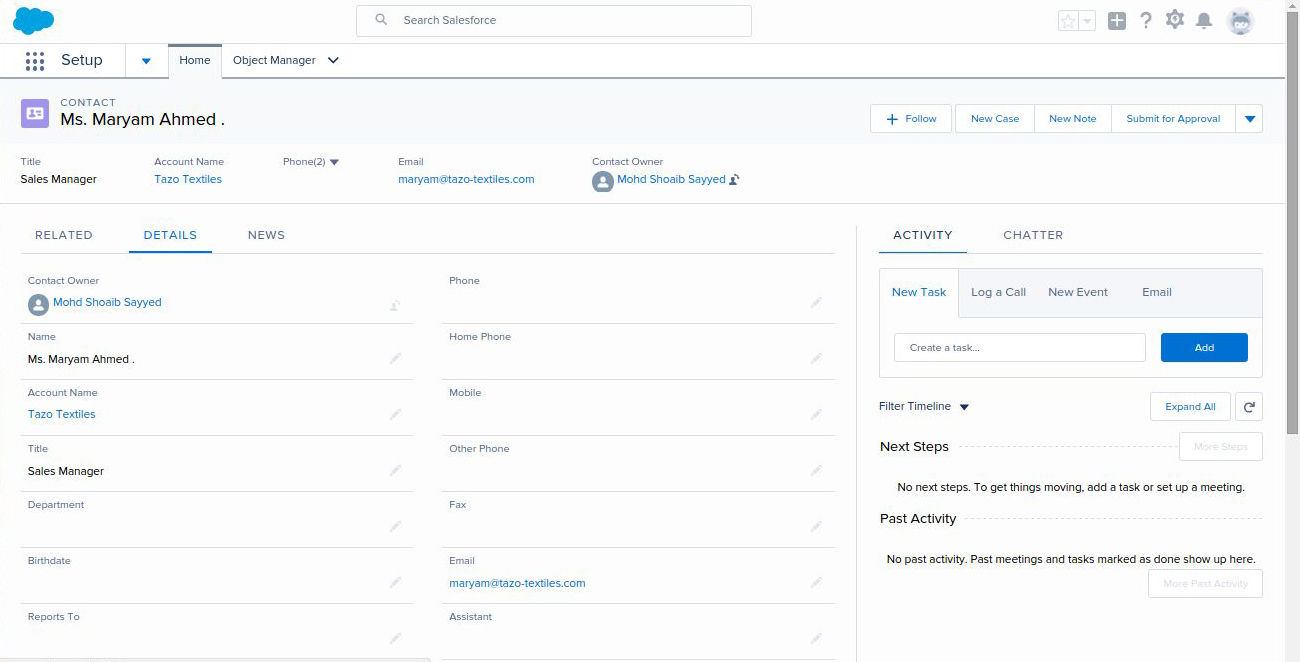Edit the Fax field pencil icon
Viewport: 1300px width, 662px height.
coord(816,526)
